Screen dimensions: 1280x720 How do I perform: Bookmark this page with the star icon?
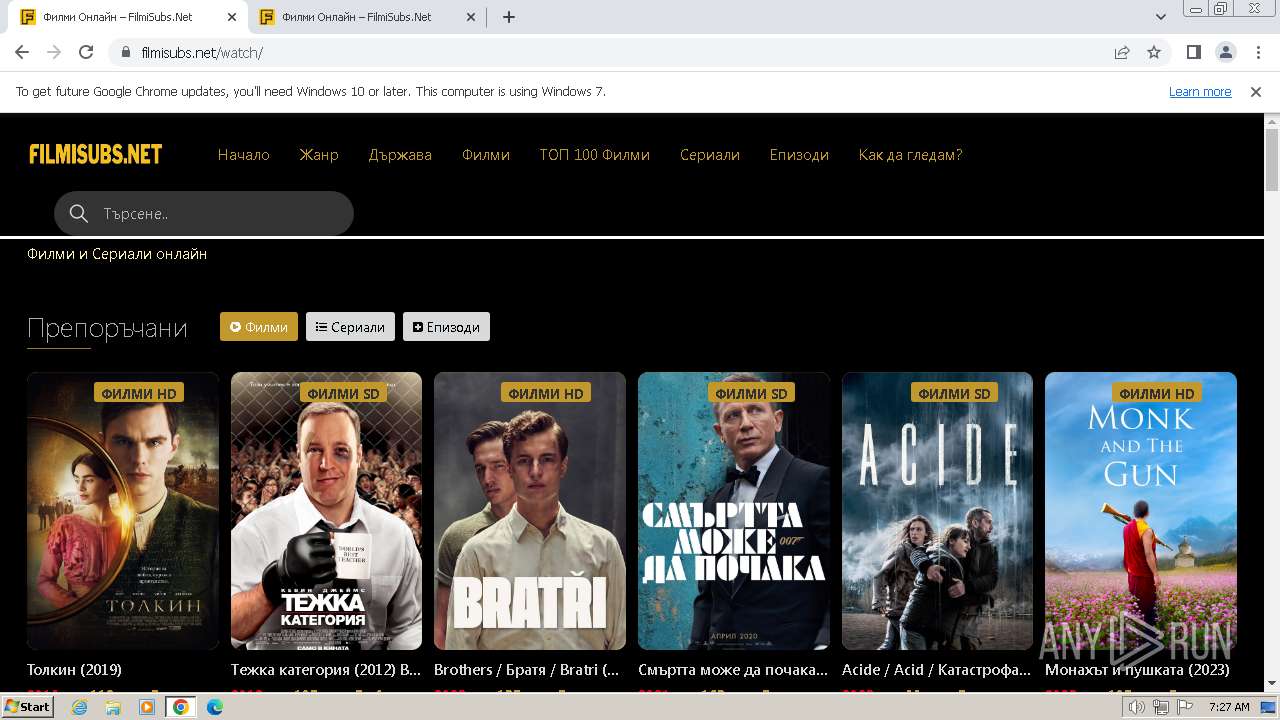click(1154, 52)
